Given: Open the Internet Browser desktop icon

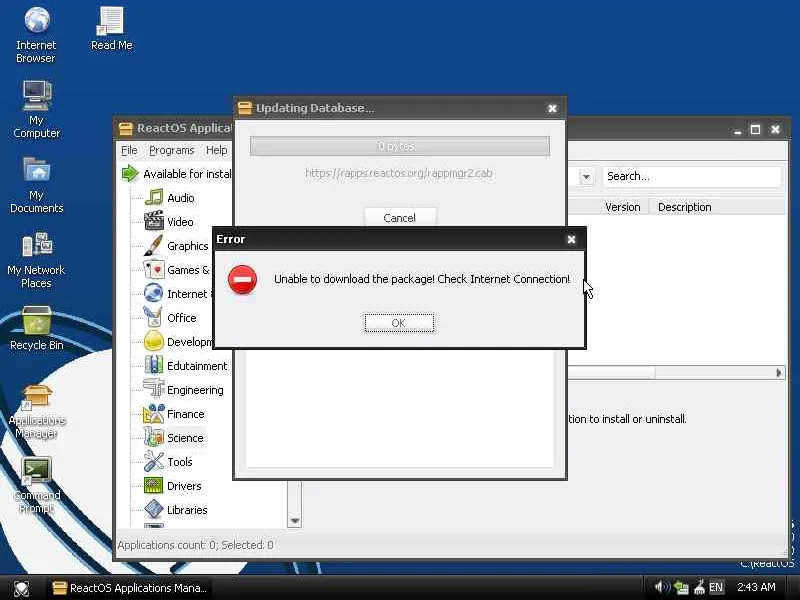Looking at the screenshot, I should click(36, 35).
